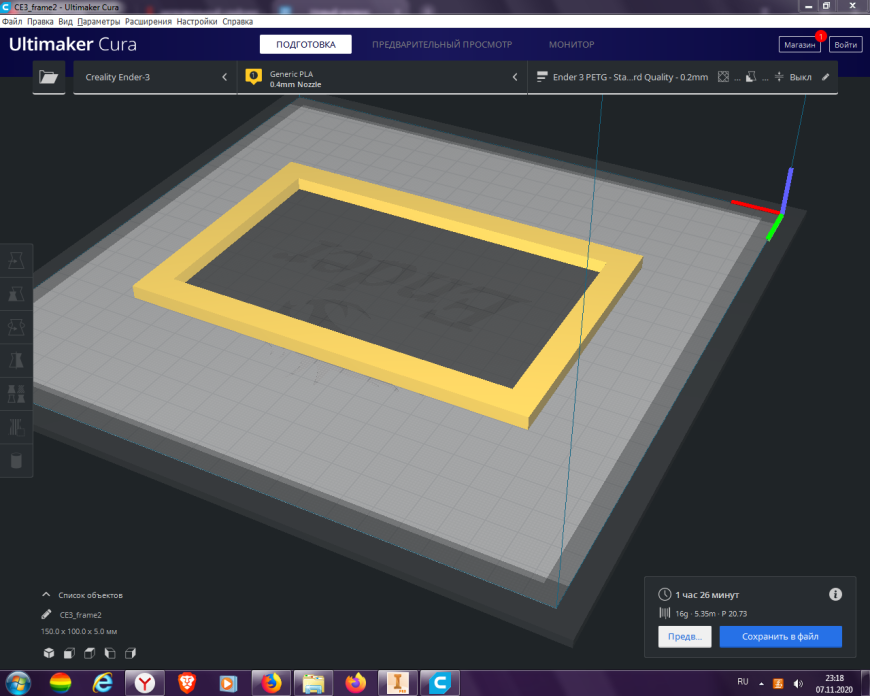Switch to right side view cube icon
This screenshot has height=696, width=870.
(130, 653)
